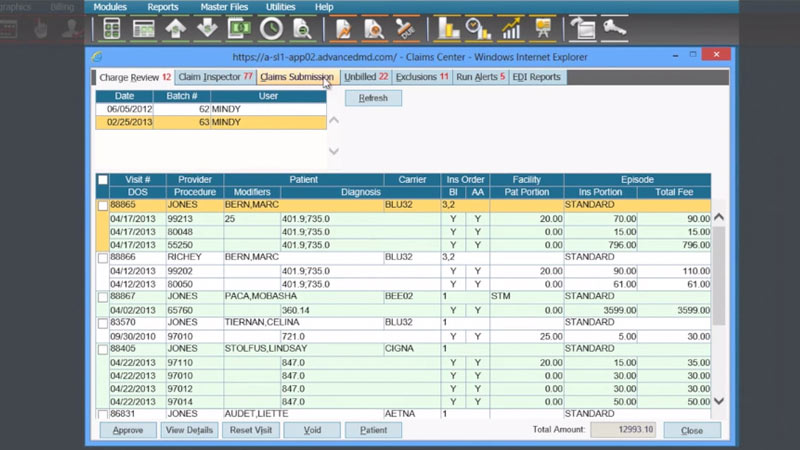Check the box for visit 88405
The height and width of the screenshot is (450, 800).
pyautogui.click(x=103, y=350)
